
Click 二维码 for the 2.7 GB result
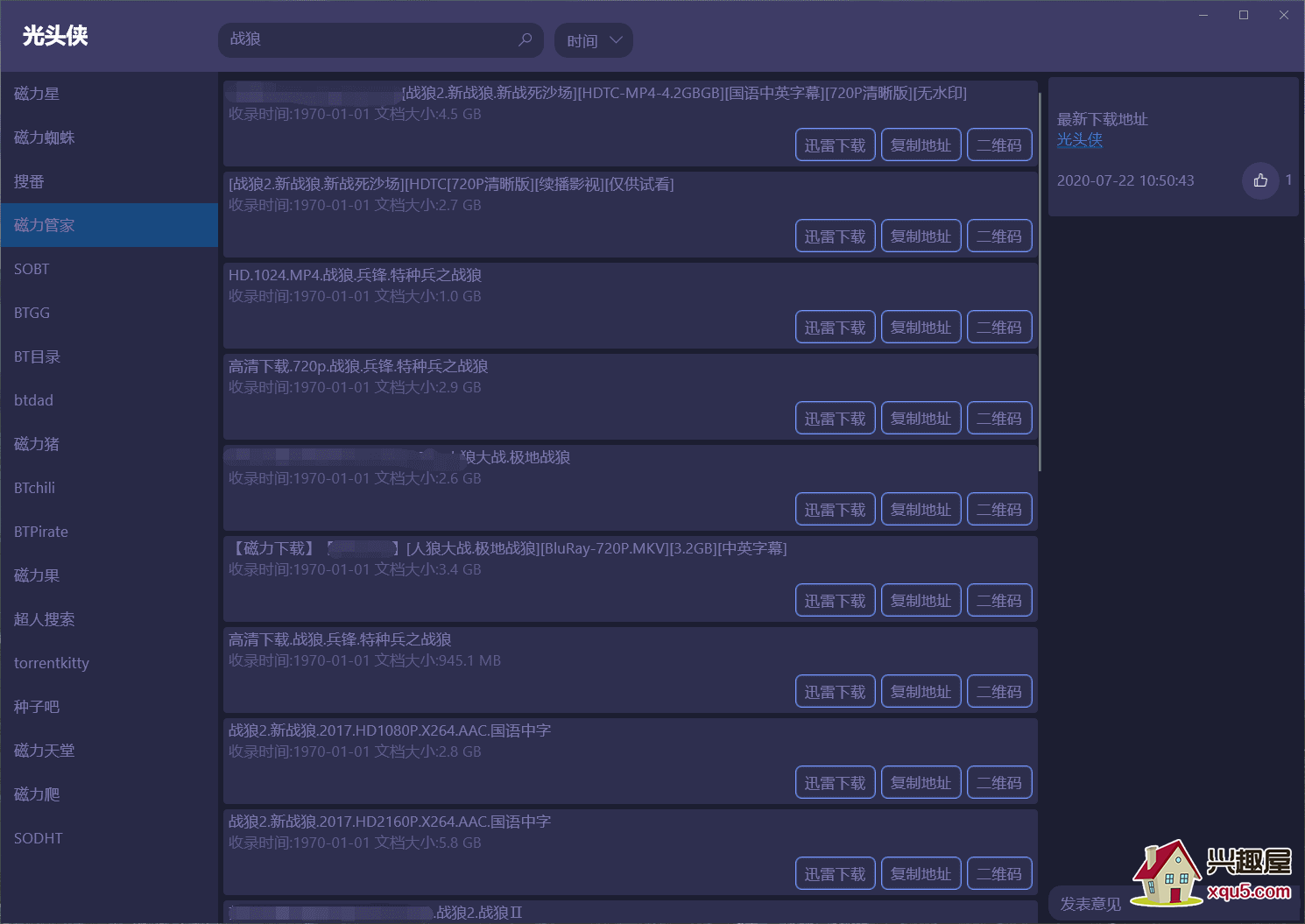point(999,236)
